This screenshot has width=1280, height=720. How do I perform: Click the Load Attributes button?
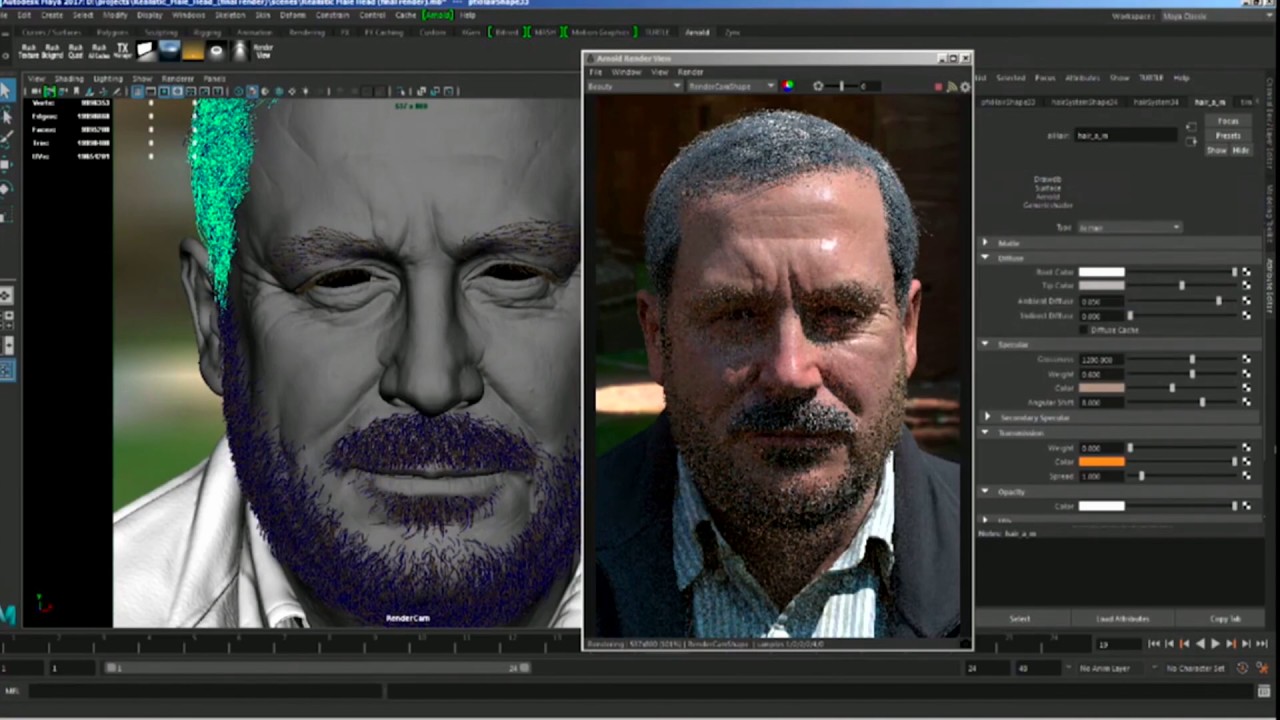click(x=1123, y=619)
